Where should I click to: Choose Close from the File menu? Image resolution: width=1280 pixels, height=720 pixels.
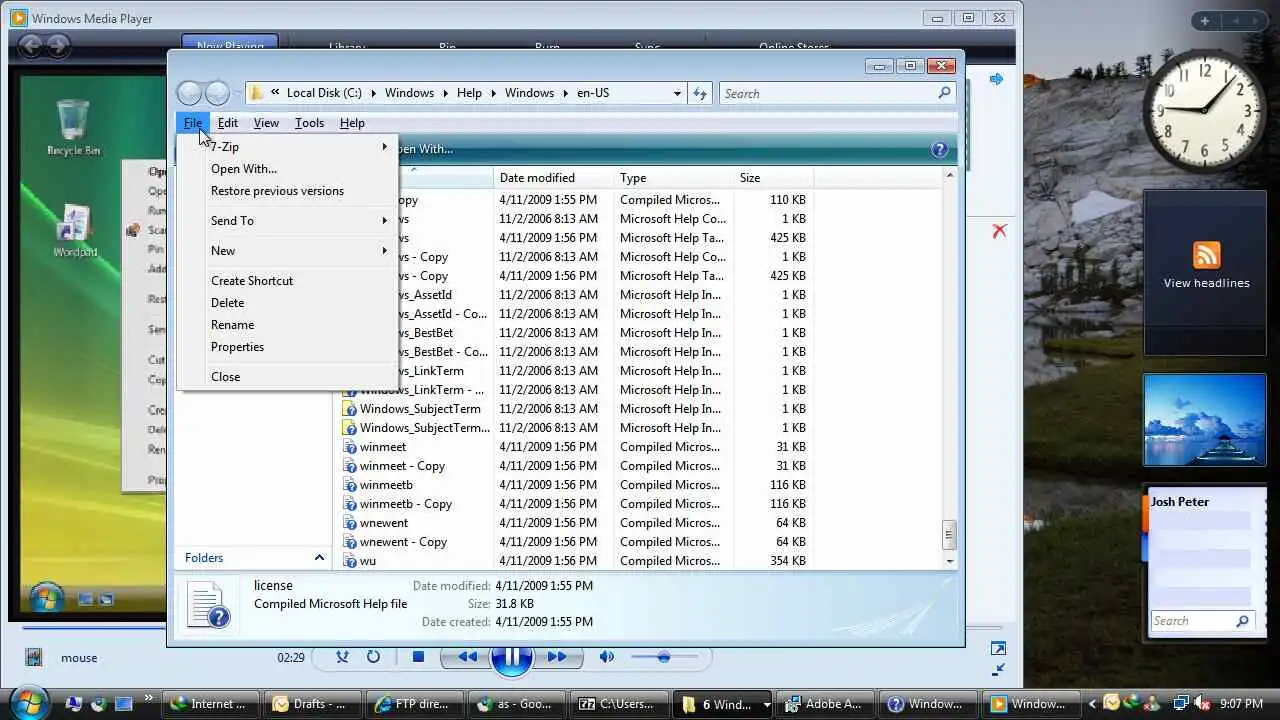(x=225, y=377)
